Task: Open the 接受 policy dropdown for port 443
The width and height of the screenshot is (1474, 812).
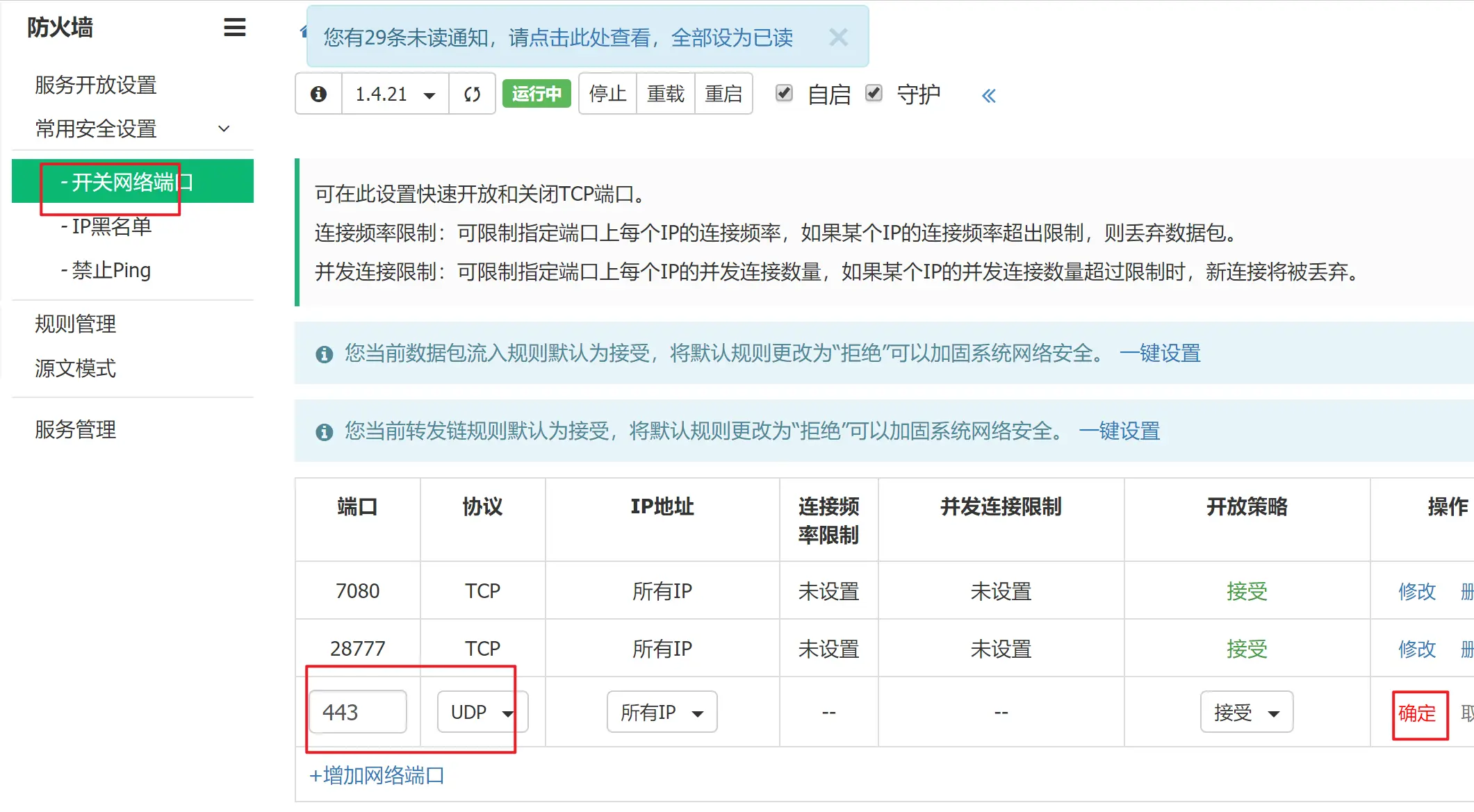Action: coord(1246,711)
